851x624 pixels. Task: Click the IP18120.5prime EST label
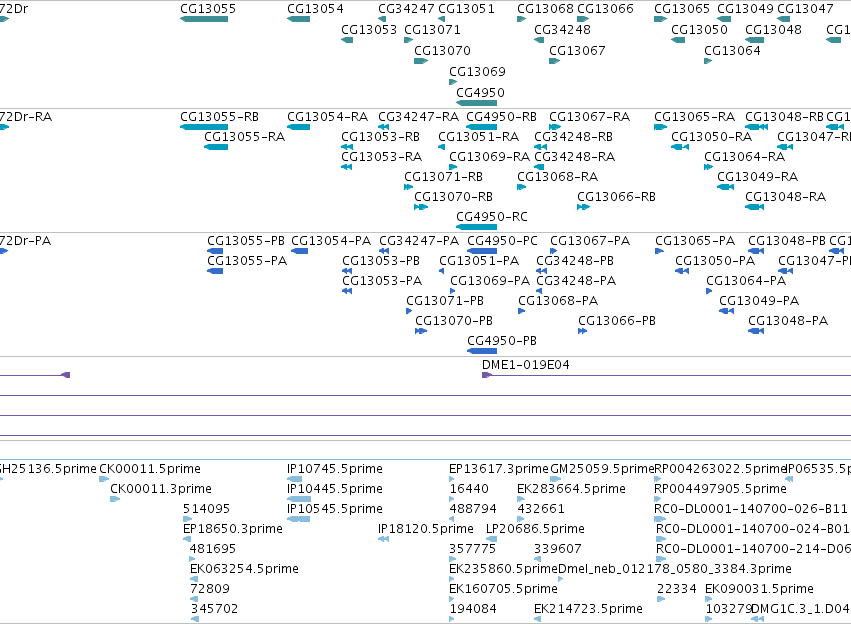pos(426,529)
